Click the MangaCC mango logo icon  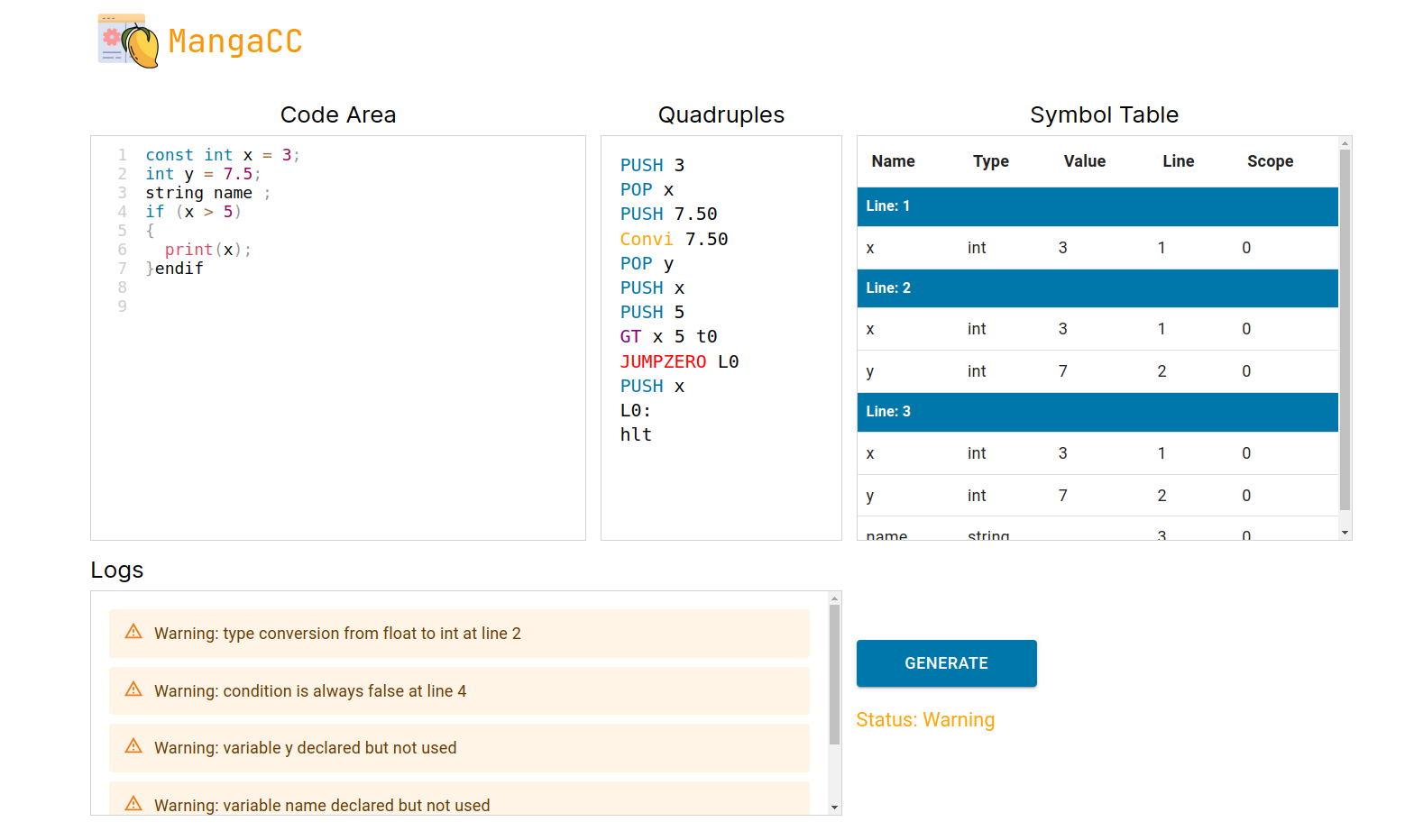[128, 41]
